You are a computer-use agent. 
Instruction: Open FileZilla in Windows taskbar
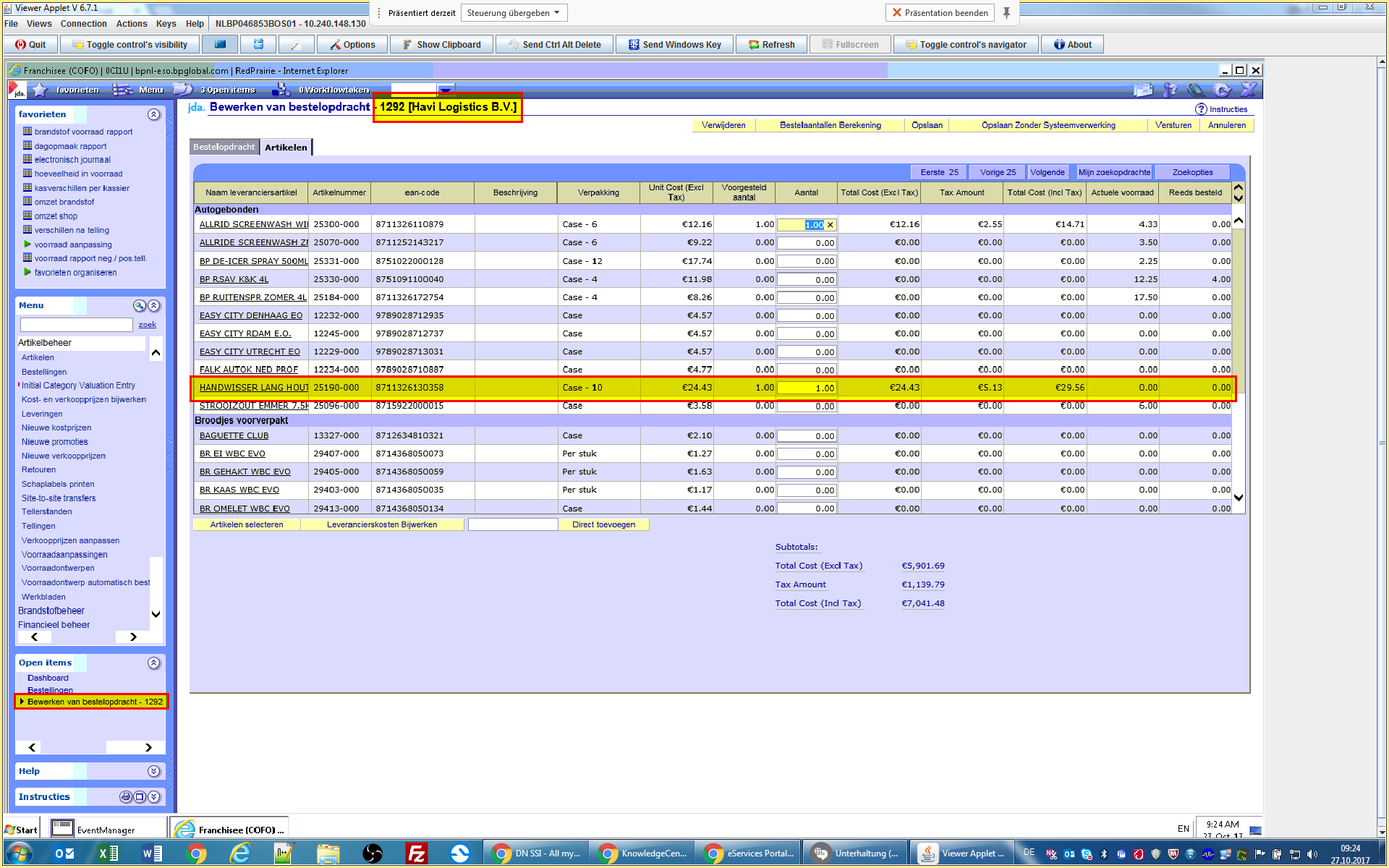417,854
